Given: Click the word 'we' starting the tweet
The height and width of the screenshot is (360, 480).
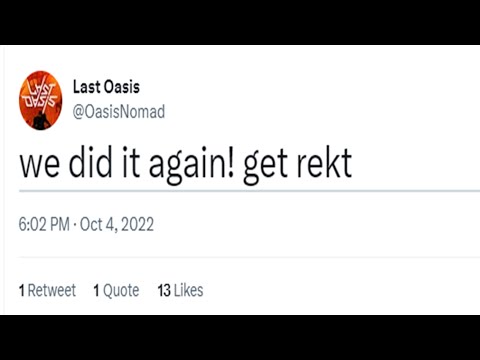Looking at the screenshot, I should pyautogui.click(x=40, y=166).
